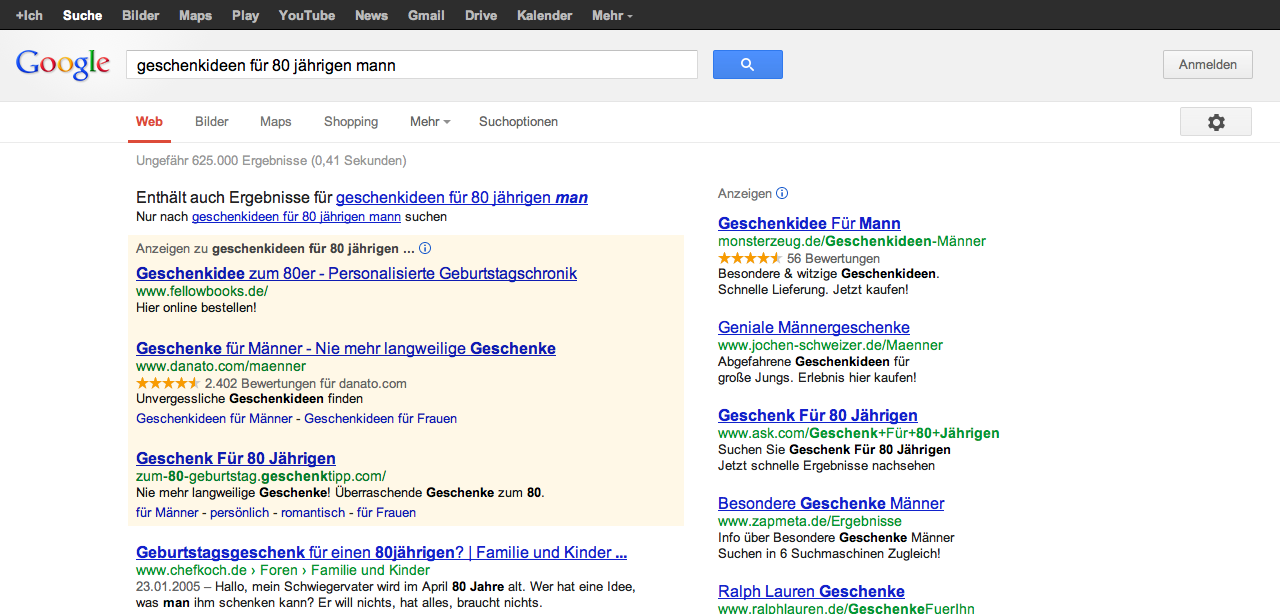Open Geniale Männergeschenke ad link
The width and height of the screenshot is (1280, 614).
(x=813, y=327)
